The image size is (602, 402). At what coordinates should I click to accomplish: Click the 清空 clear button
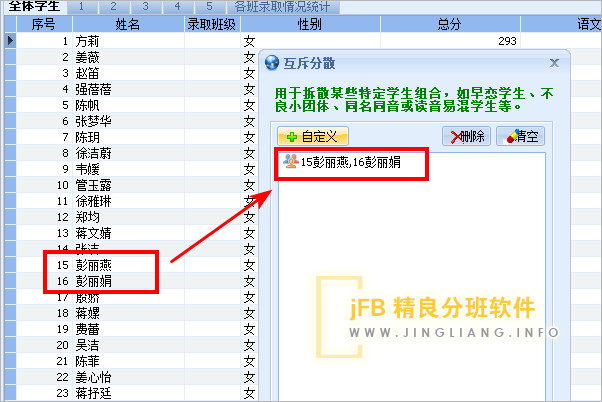pos(520,136)
